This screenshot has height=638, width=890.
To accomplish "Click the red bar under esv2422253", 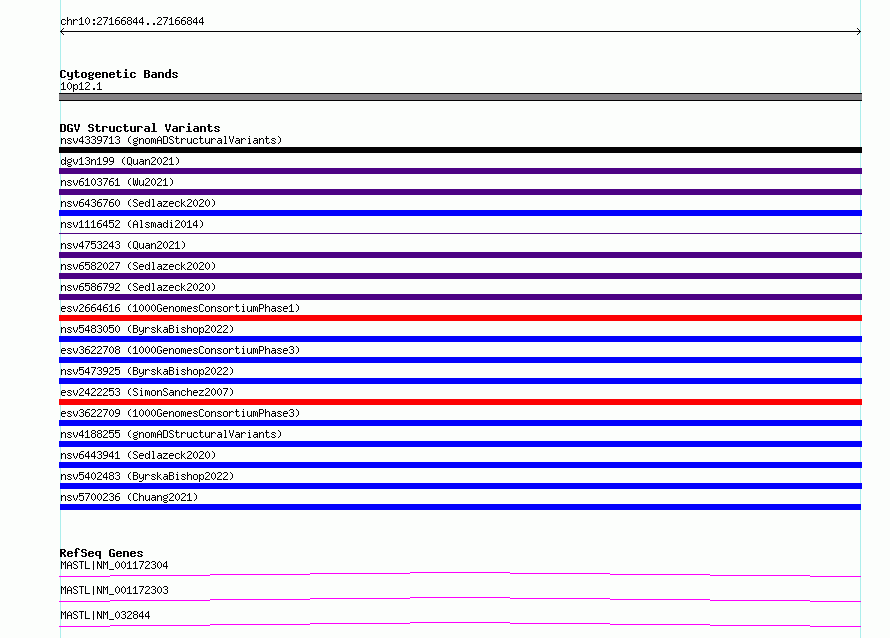I will pos(460,402).
